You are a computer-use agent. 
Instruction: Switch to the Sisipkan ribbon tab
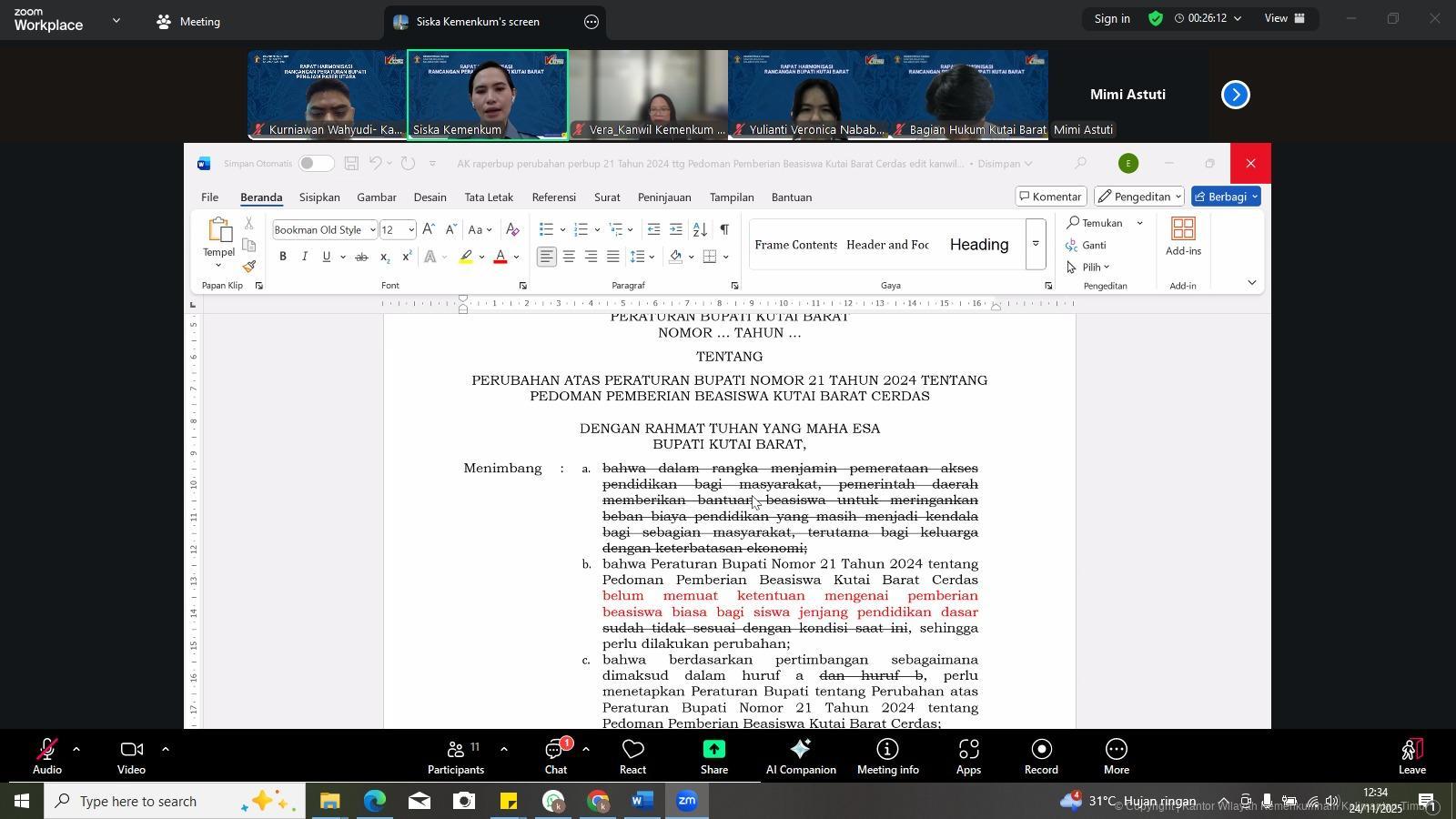click(318, 197)
